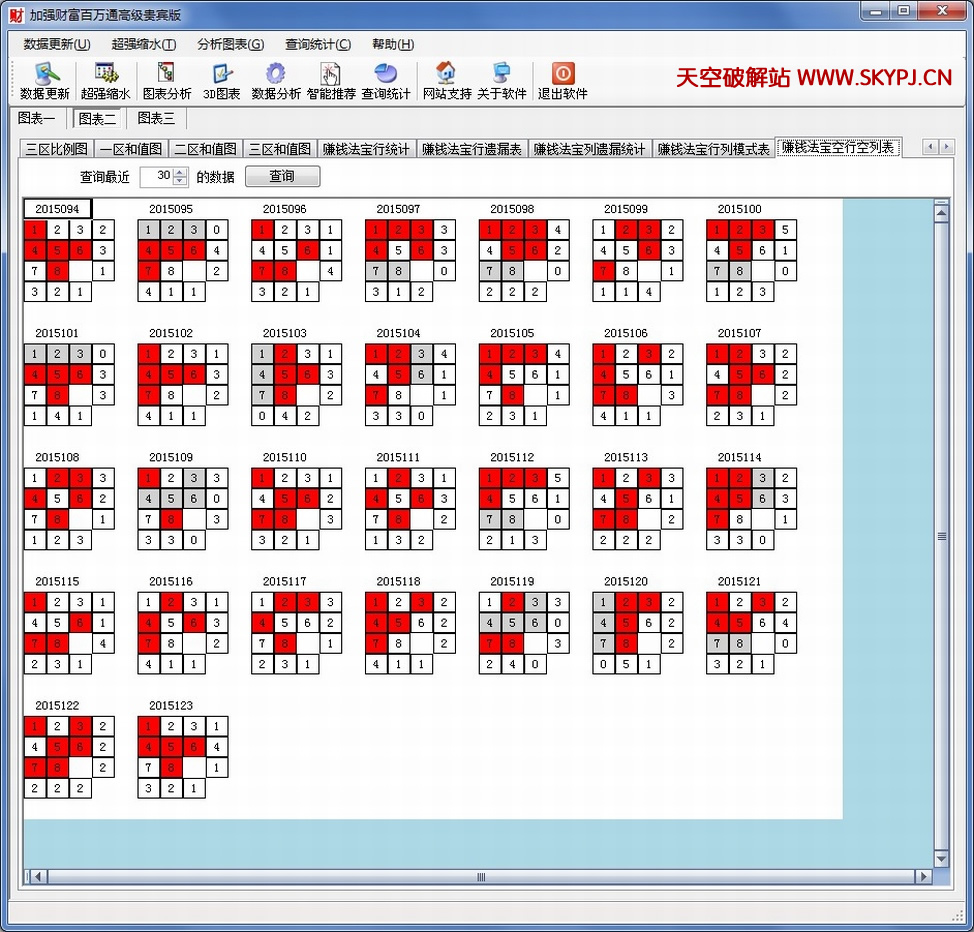Increase the query period spinner value
Image resolution: width=974 pixels, height=932 pixels.
tap(180, 172)
